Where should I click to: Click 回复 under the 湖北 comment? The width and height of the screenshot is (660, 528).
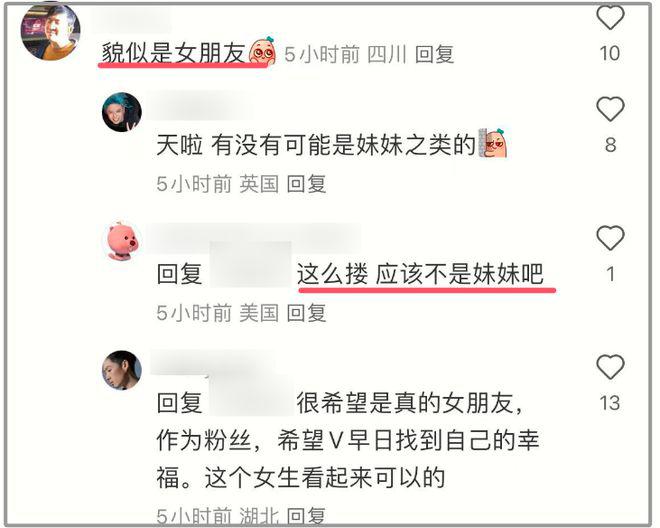point(306,516)
